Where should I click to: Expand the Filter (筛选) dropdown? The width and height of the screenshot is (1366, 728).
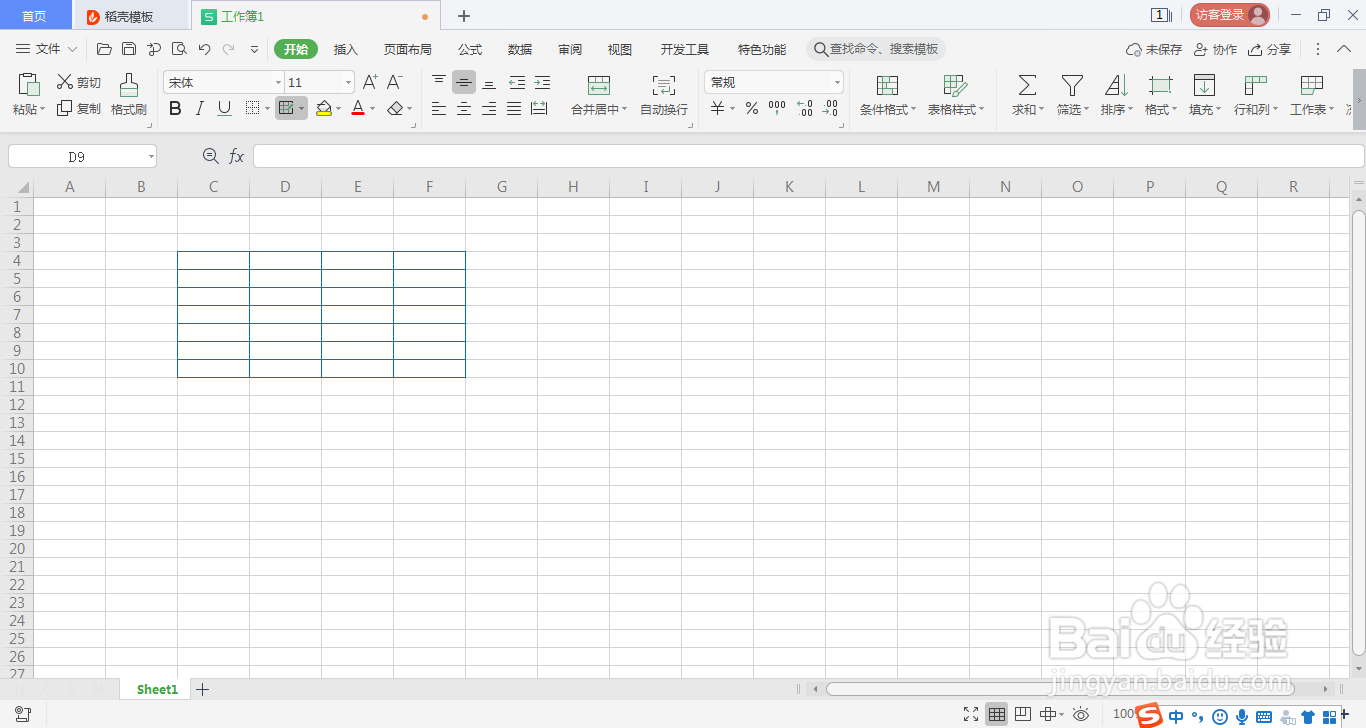click(x=1073, y=110)
